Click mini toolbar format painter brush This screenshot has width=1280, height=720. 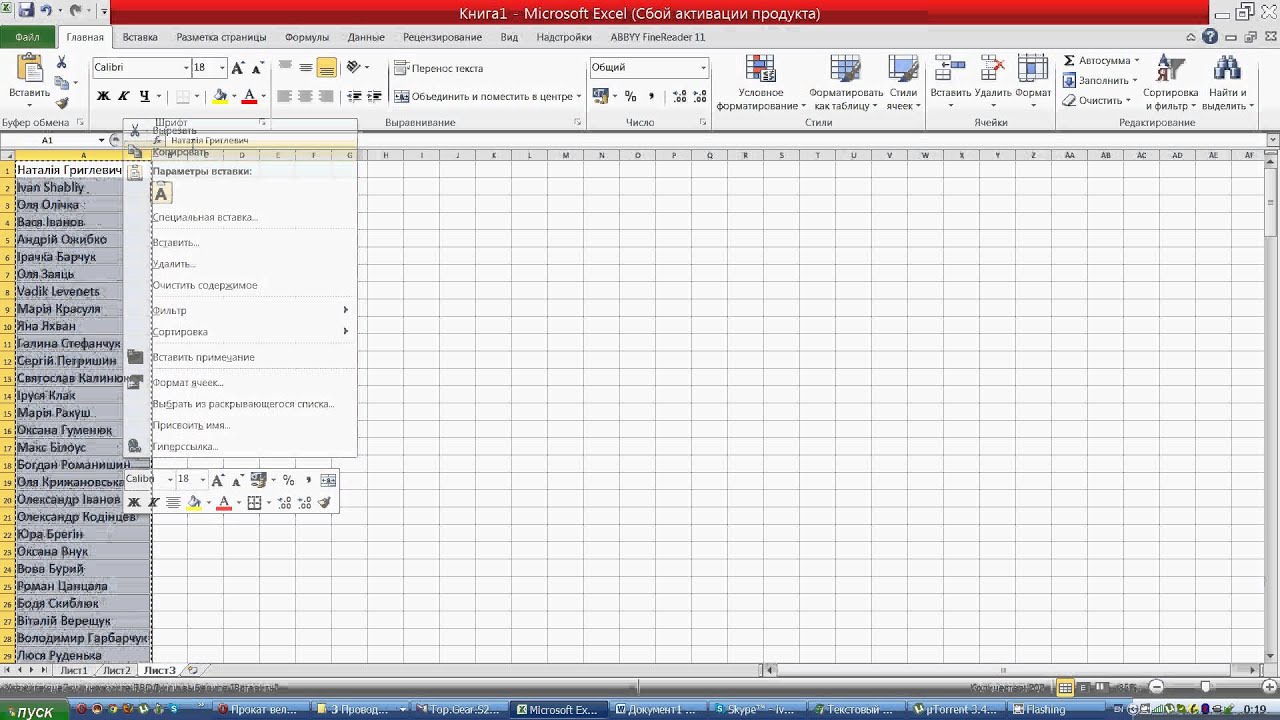[324, 502]
